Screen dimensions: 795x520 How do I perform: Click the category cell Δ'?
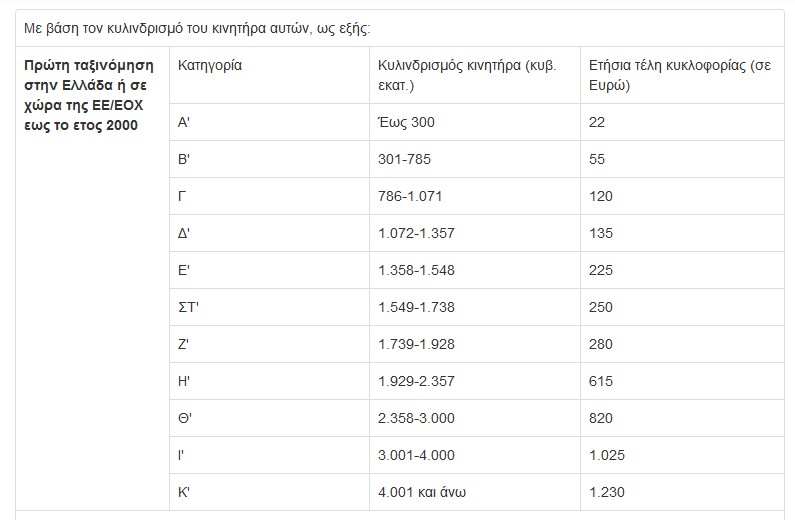[185, 233]
